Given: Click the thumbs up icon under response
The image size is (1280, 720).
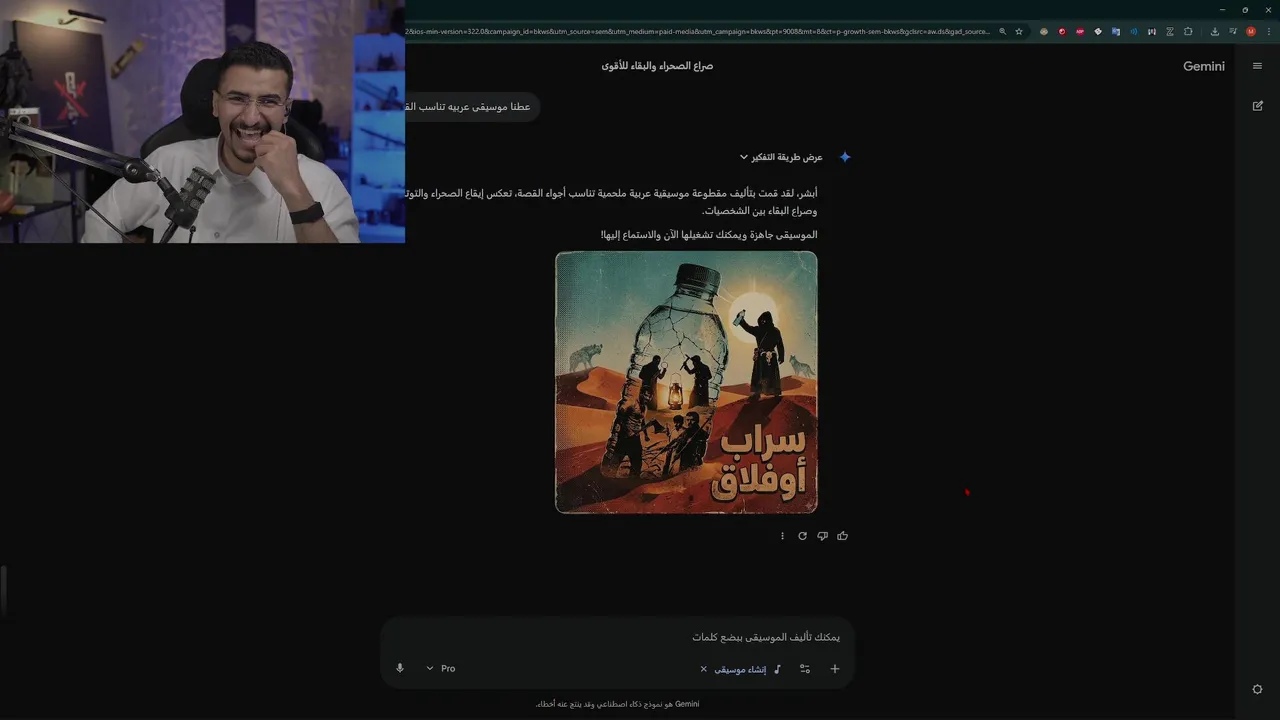Looking at the screenshot, I should (842, 536).
